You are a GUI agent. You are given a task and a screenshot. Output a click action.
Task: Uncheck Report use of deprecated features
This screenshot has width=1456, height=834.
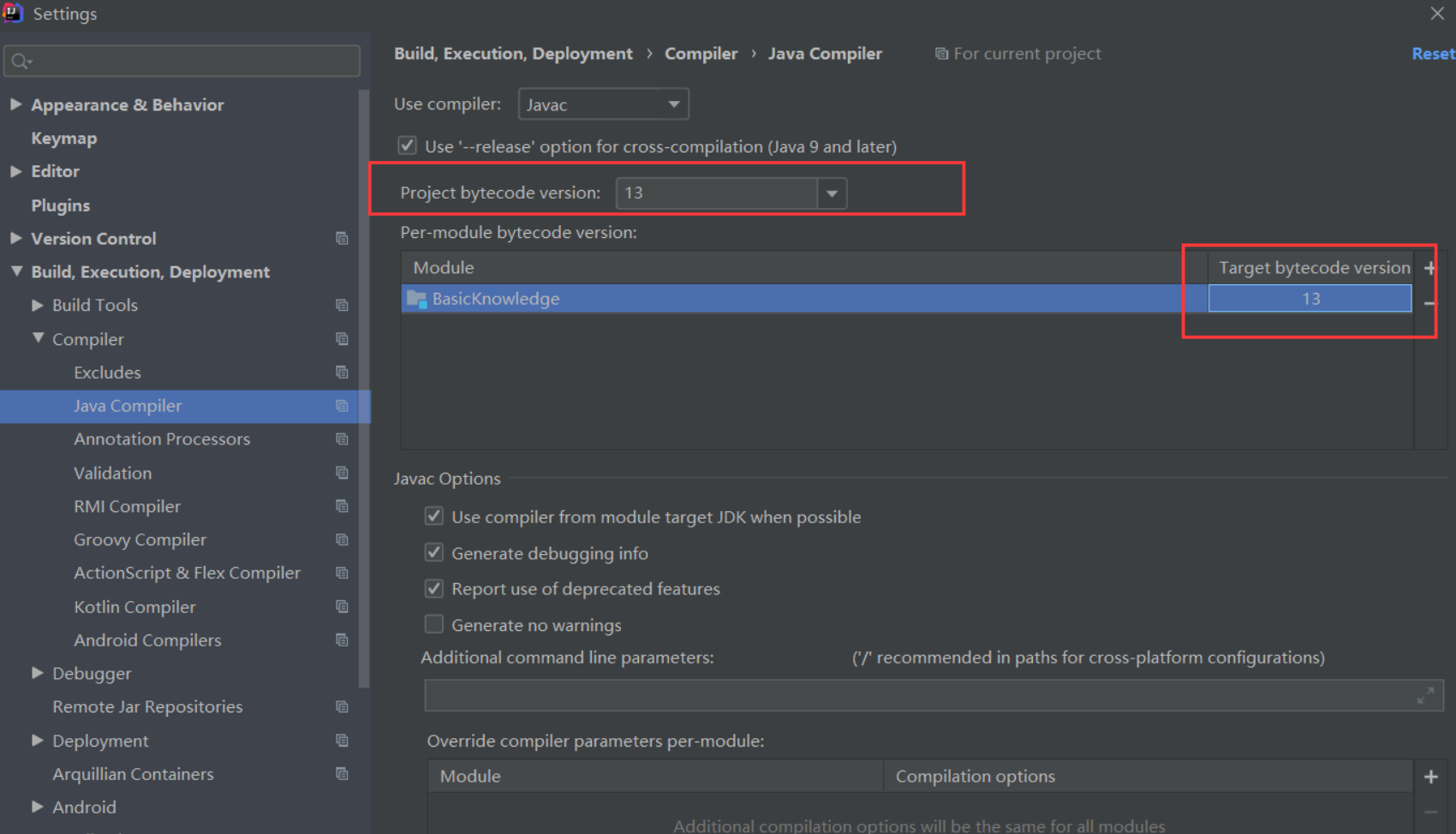(x=434, y=588)
